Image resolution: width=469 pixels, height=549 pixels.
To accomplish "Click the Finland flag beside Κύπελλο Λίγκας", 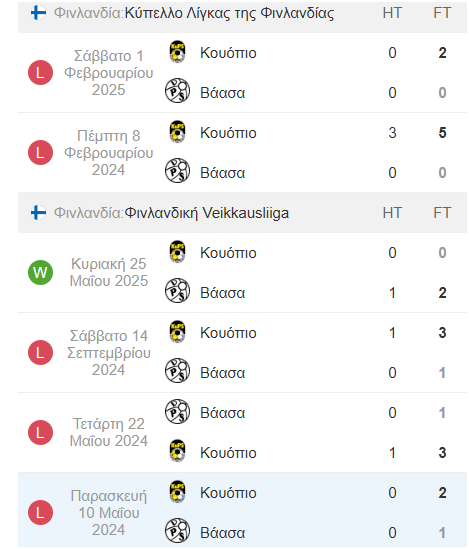I will pos(38,13).
